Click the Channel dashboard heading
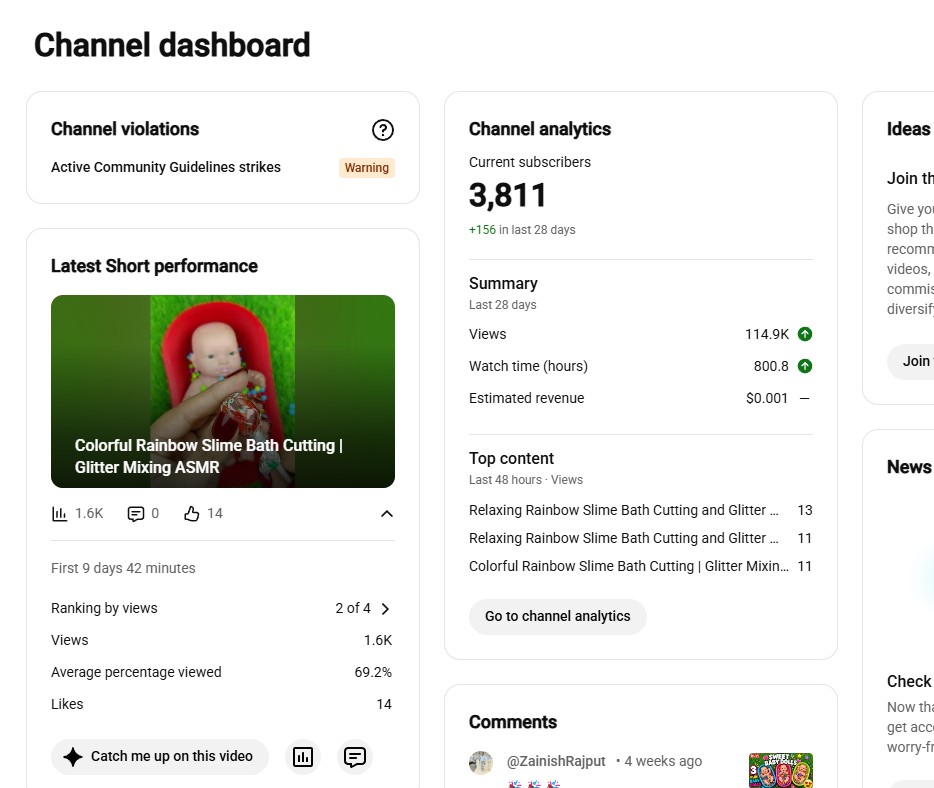This screenshot has width=934, height=788. (x=172, y=45)
